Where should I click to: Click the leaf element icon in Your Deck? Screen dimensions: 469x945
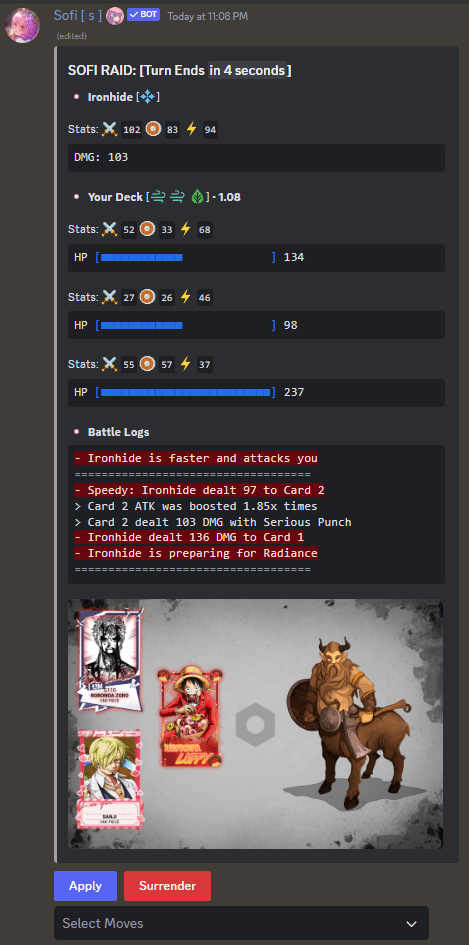point(198,196)
